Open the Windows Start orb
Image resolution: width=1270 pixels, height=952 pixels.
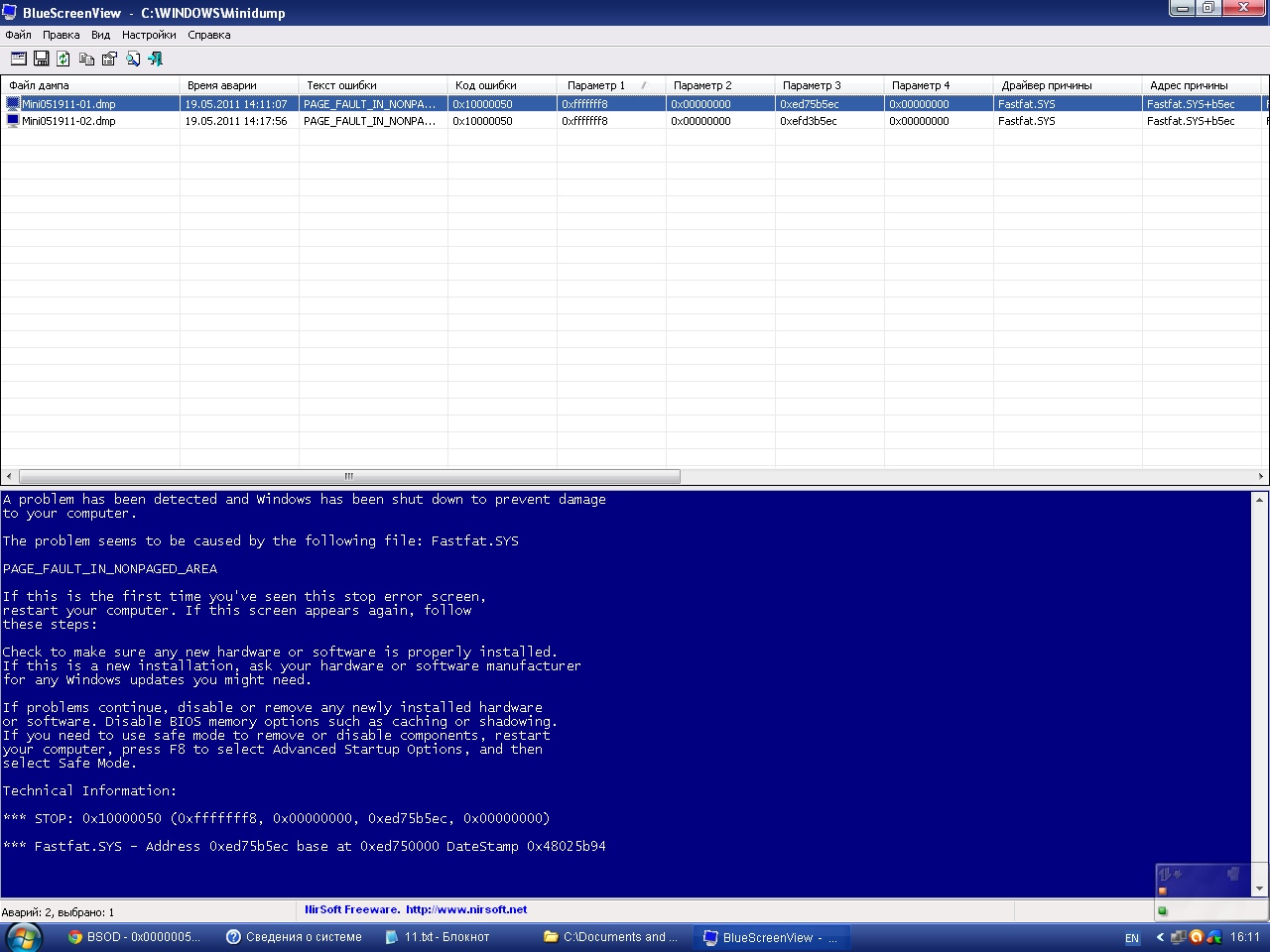[23, 936]
